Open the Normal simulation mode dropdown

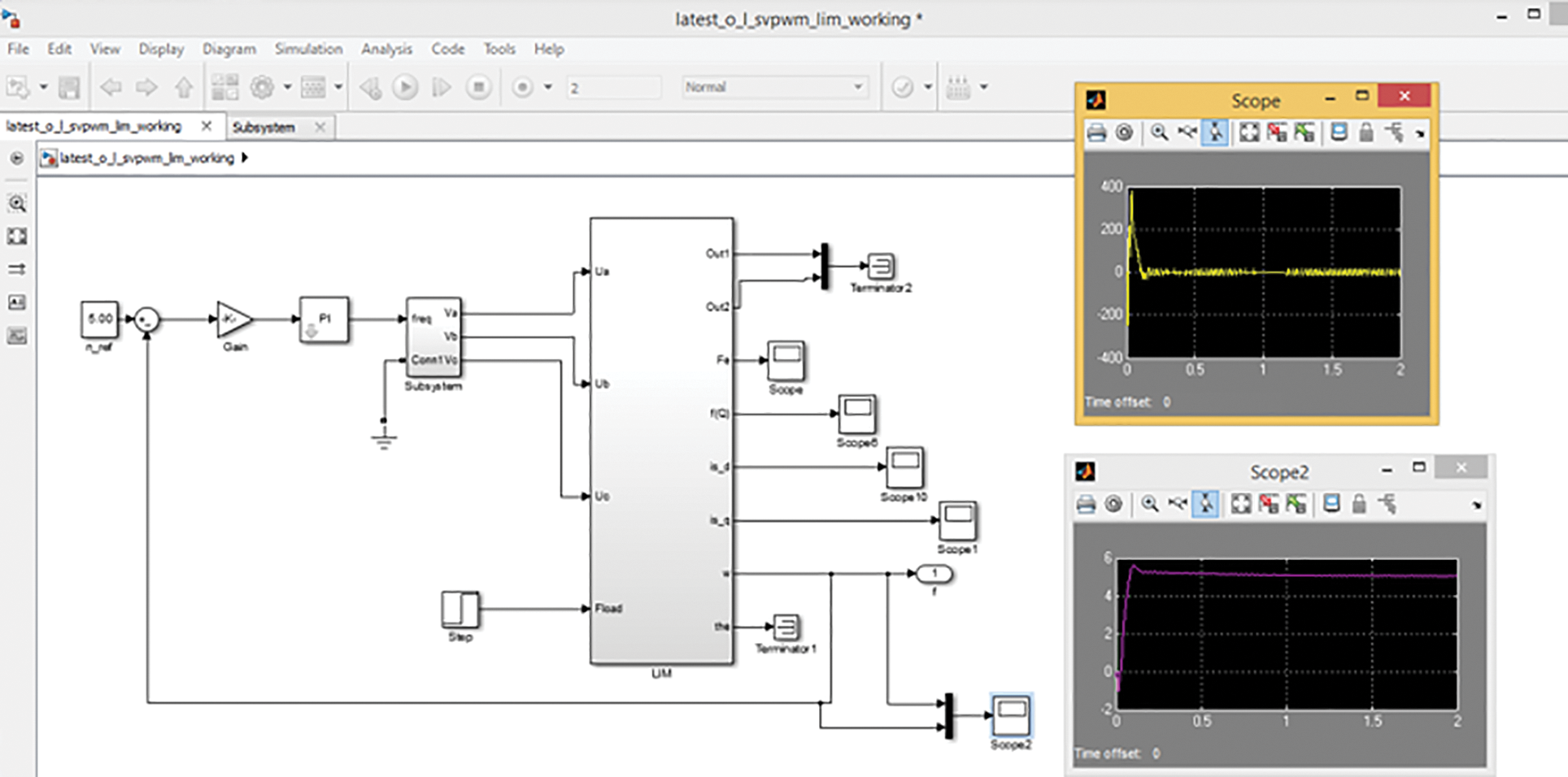[x=774, y=87]
